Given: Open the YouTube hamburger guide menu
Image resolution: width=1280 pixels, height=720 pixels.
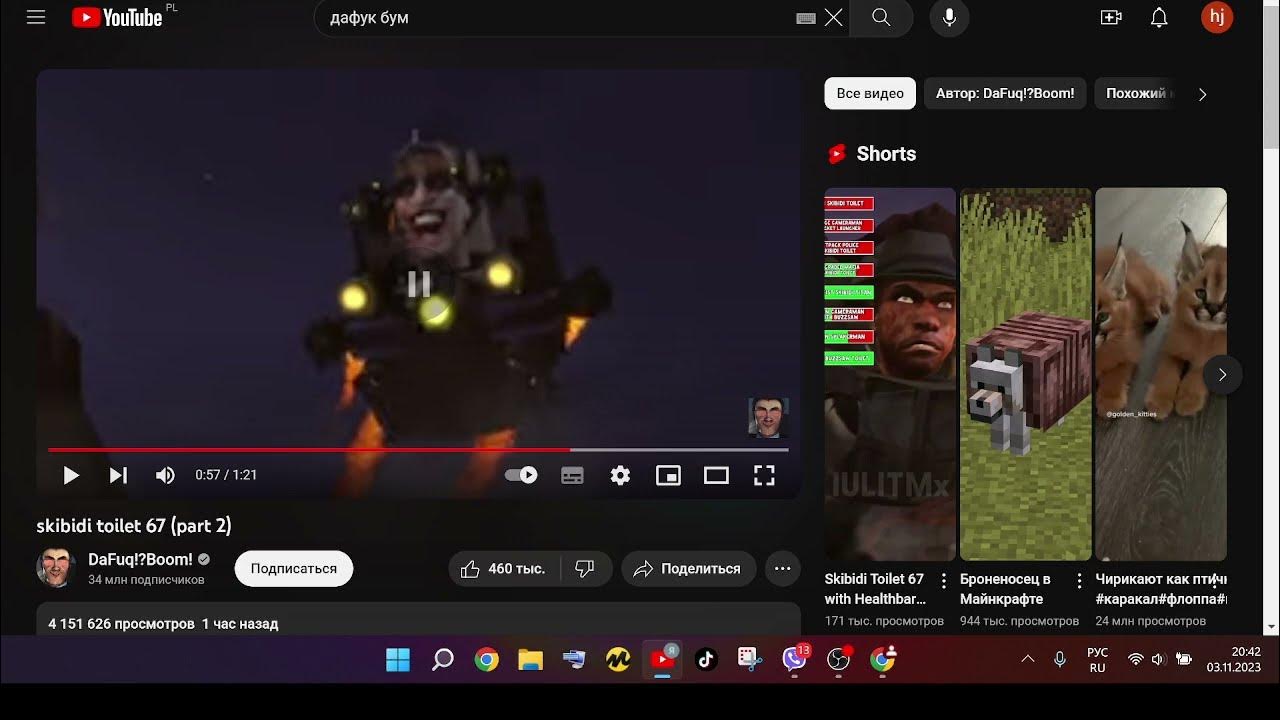Looking at the screenshot, I should (36, 17).
